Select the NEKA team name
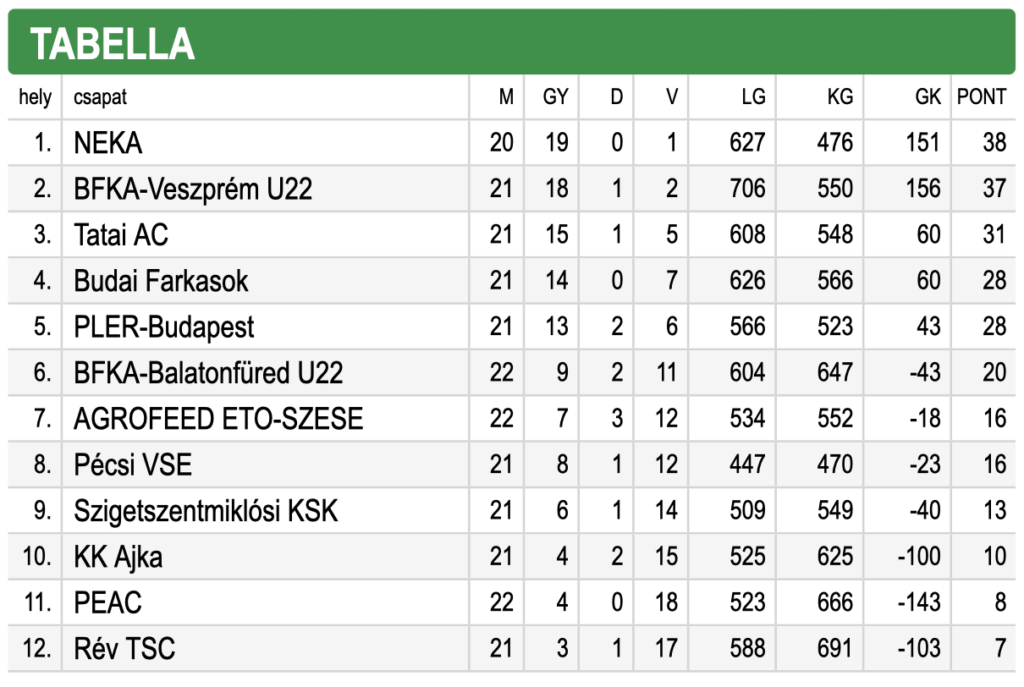Screen dimensions: 1024x687 point(108,143)
